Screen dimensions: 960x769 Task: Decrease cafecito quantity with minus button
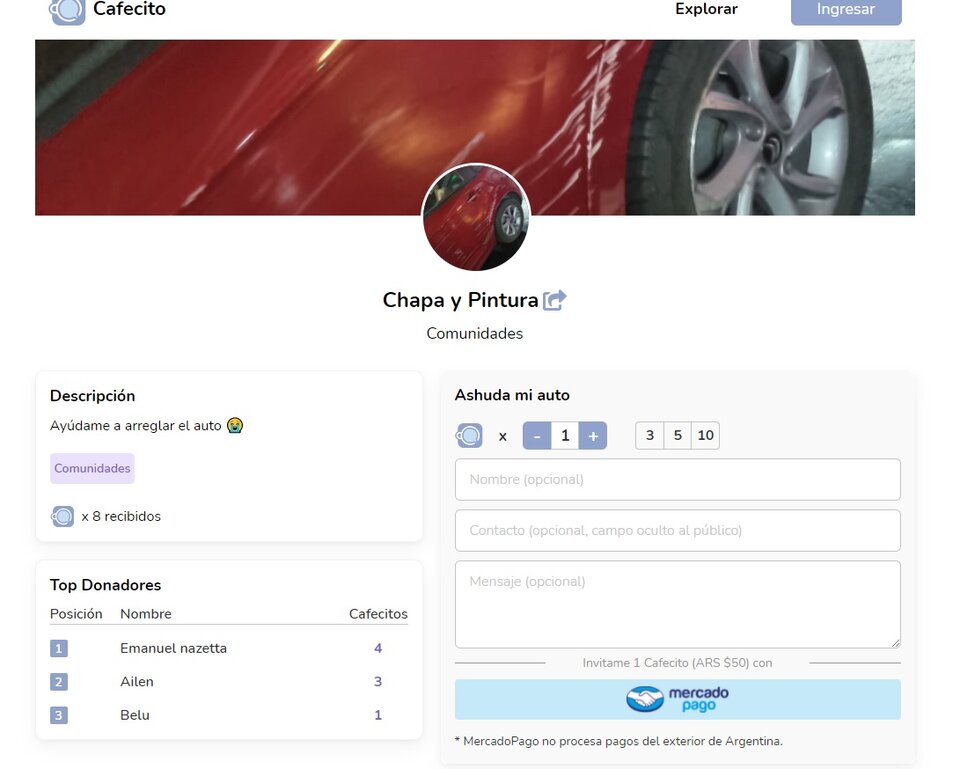(537, 435)
